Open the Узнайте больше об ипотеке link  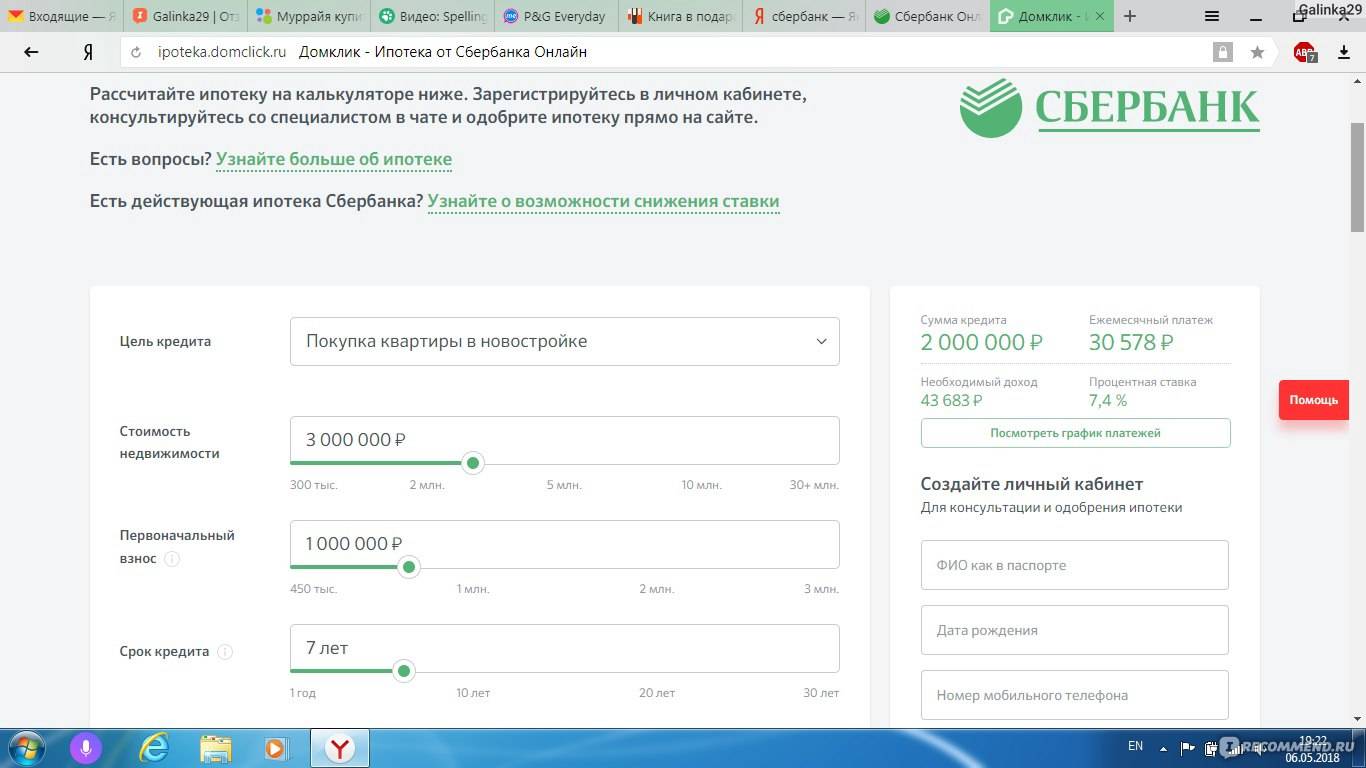pos(334,159)
